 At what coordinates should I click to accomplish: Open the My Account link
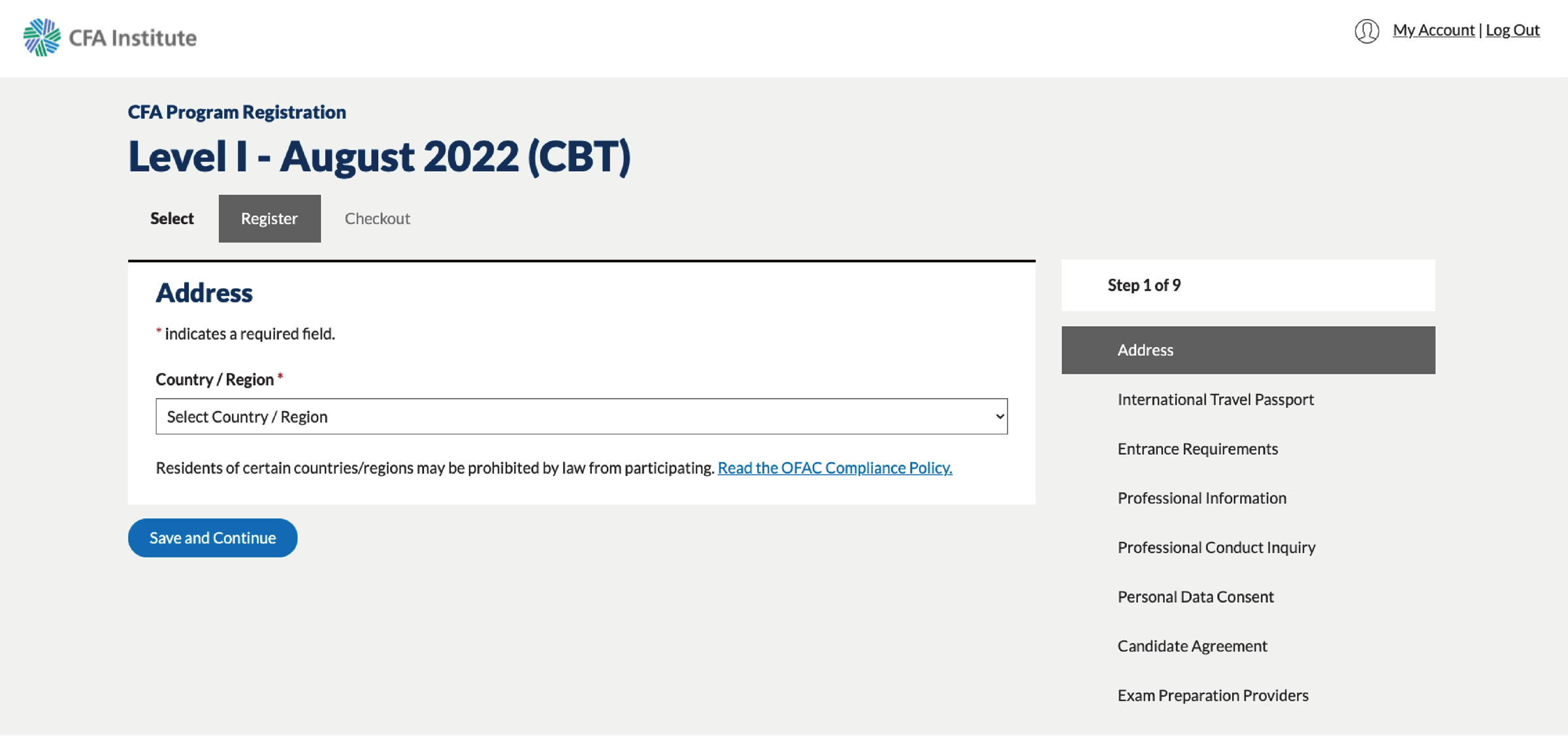click(1433, 30)
